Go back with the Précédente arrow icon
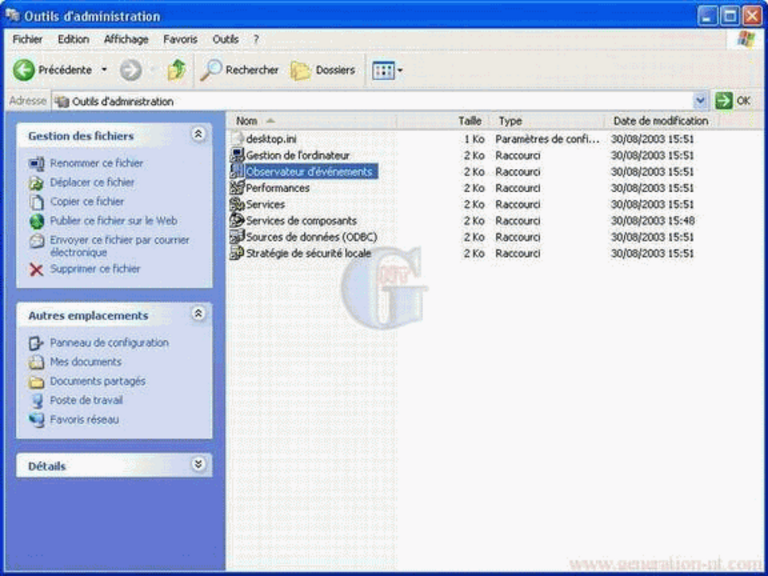Viewport: 768px width, 576px height. coord(24,70)
